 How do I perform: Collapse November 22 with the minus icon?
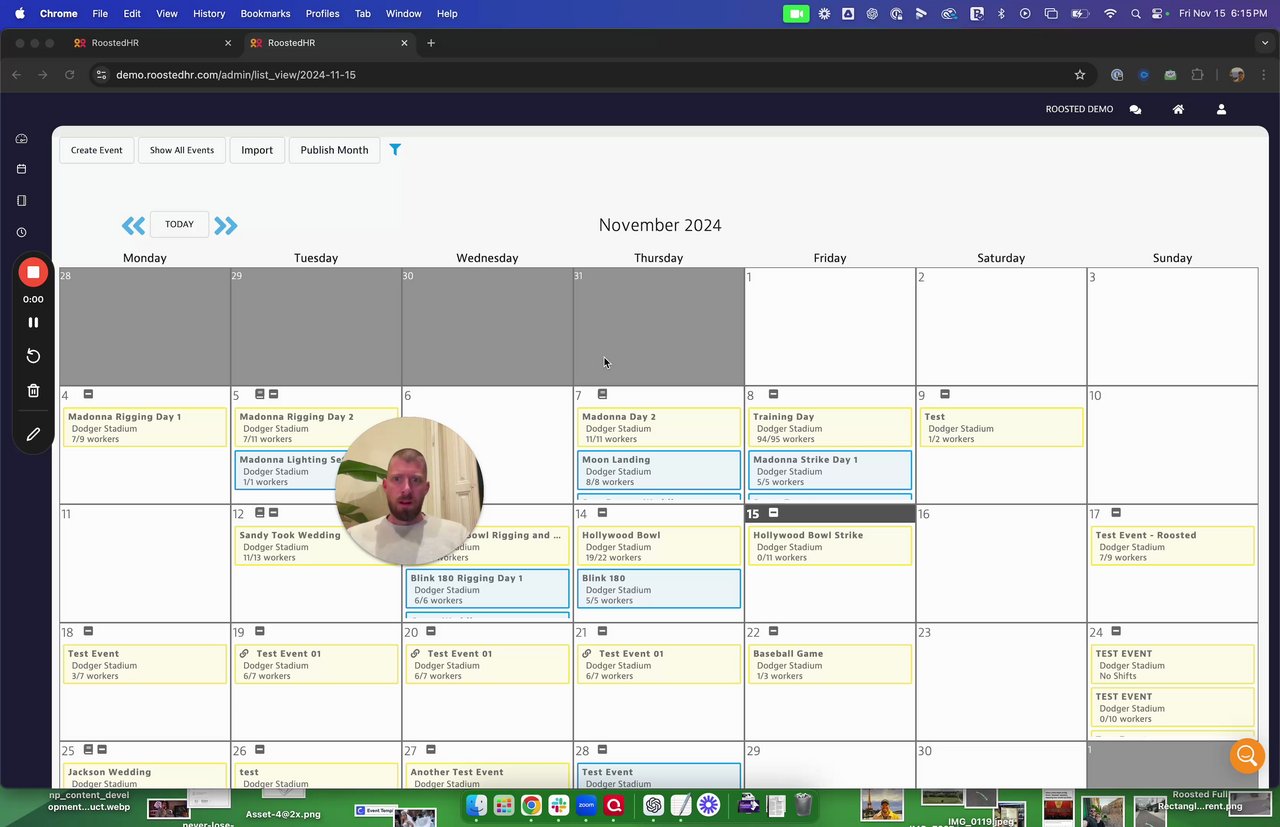773,631
